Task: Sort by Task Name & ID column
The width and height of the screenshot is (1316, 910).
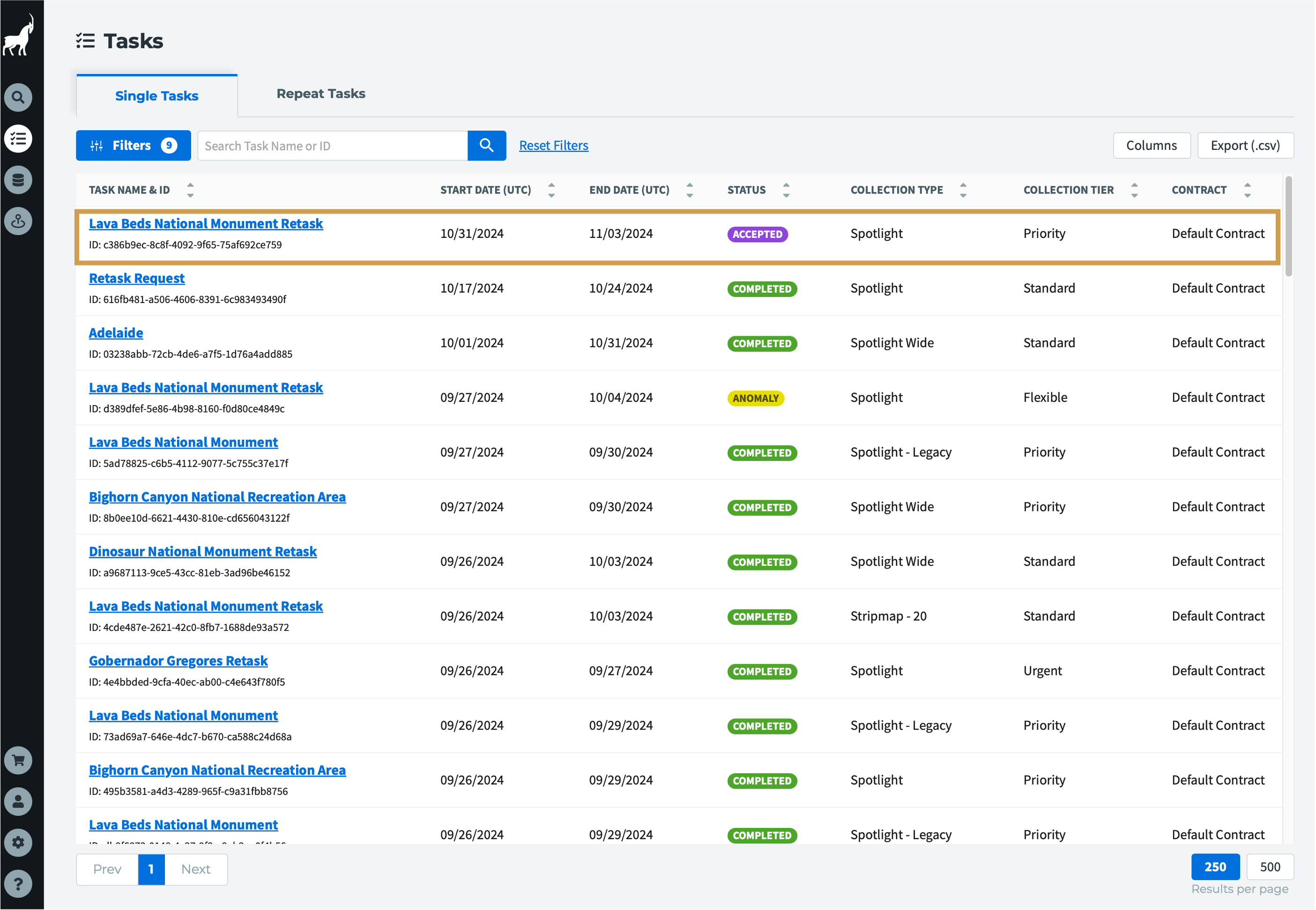Action: coord(191,190)
